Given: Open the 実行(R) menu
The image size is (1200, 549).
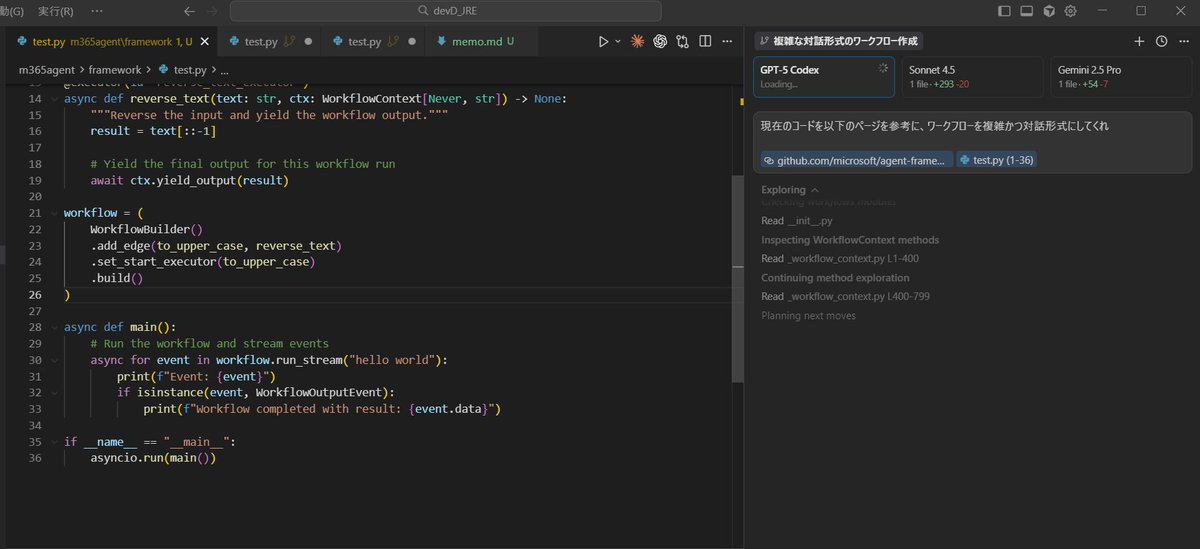Looking at the screenshot, I should tap(55, 11).
